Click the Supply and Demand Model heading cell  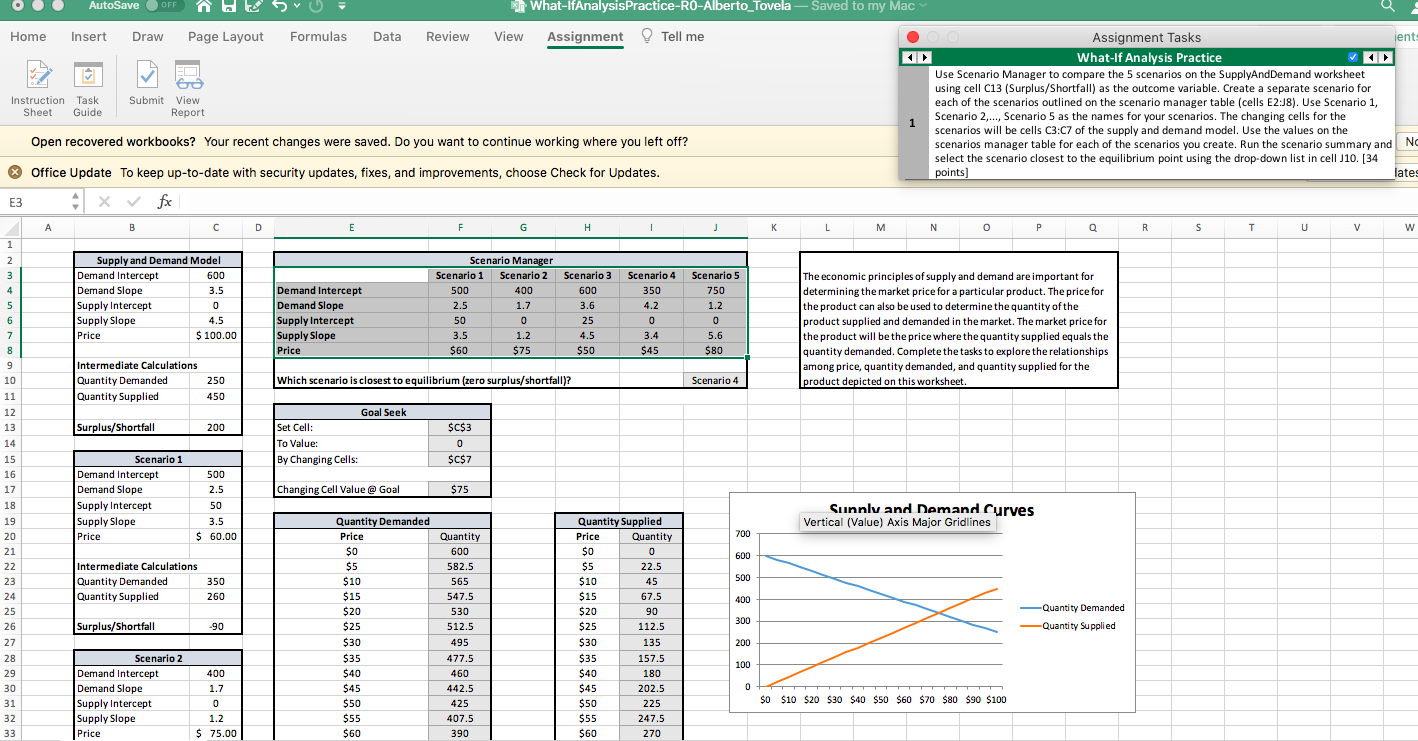pos(159,260)
